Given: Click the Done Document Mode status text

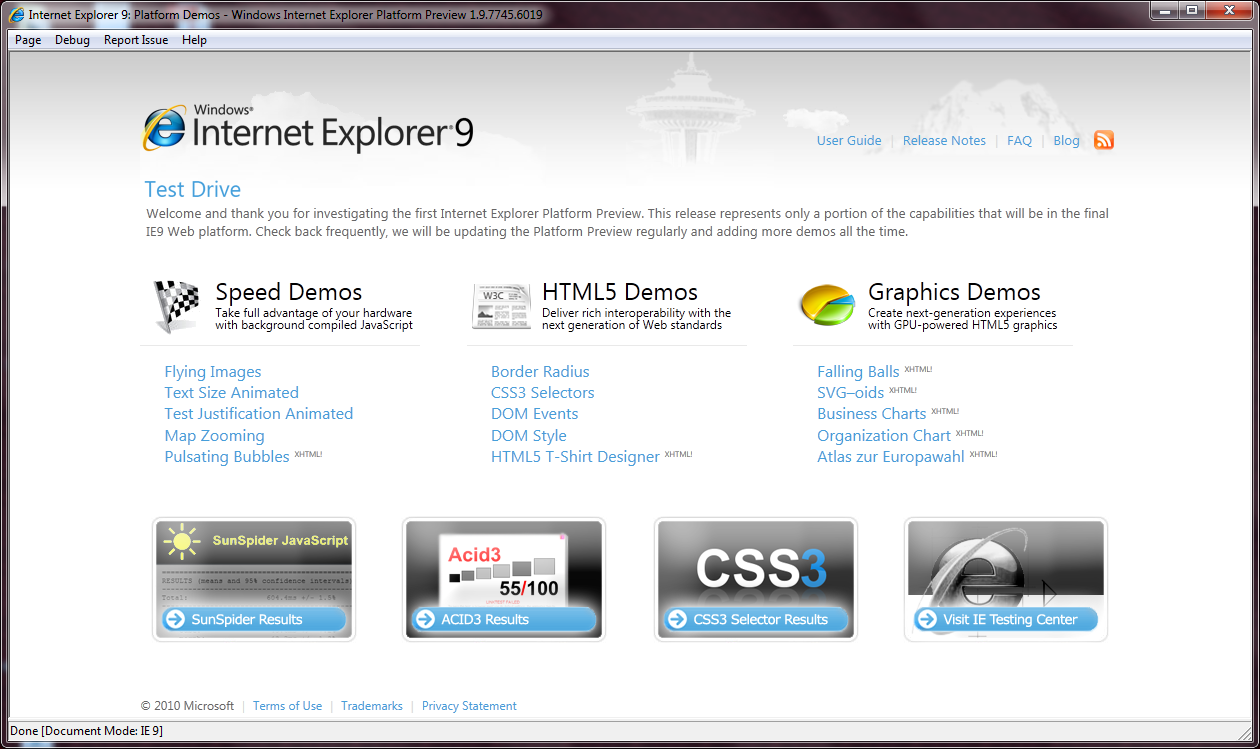Looking at the screenshot, I should pos(87,731).
